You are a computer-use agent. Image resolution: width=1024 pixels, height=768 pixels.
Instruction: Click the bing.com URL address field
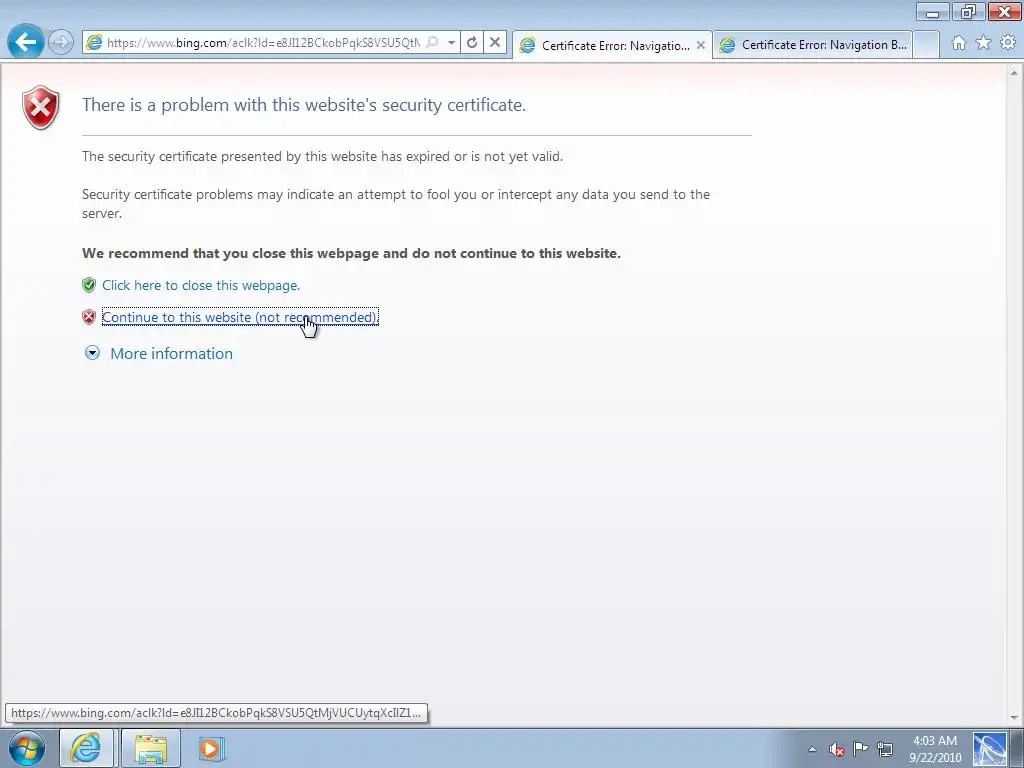point(263,42)
